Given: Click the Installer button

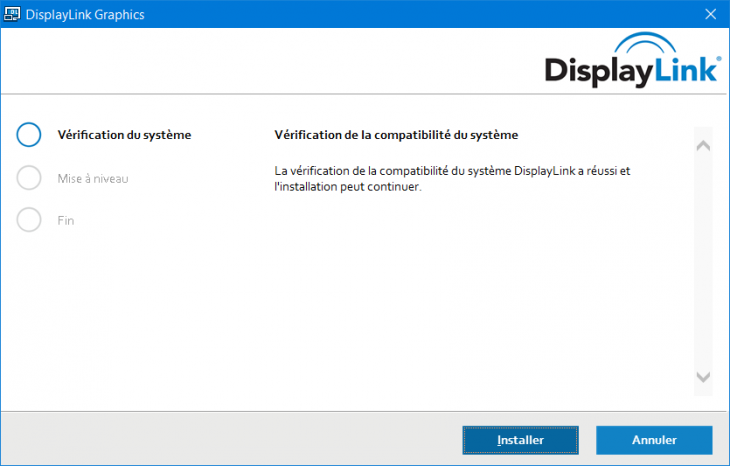Looking at the screenshot, I should point(520,440).
